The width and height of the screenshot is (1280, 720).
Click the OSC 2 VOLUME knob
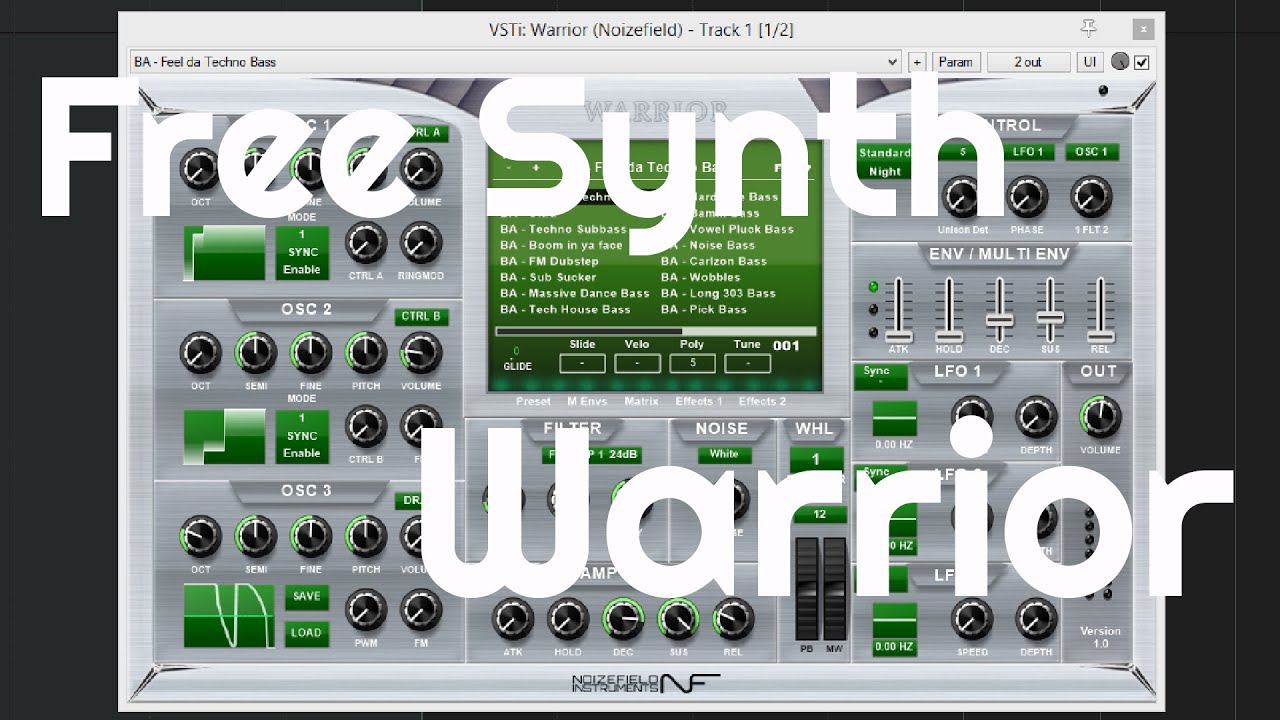click(x=421, y=353)
